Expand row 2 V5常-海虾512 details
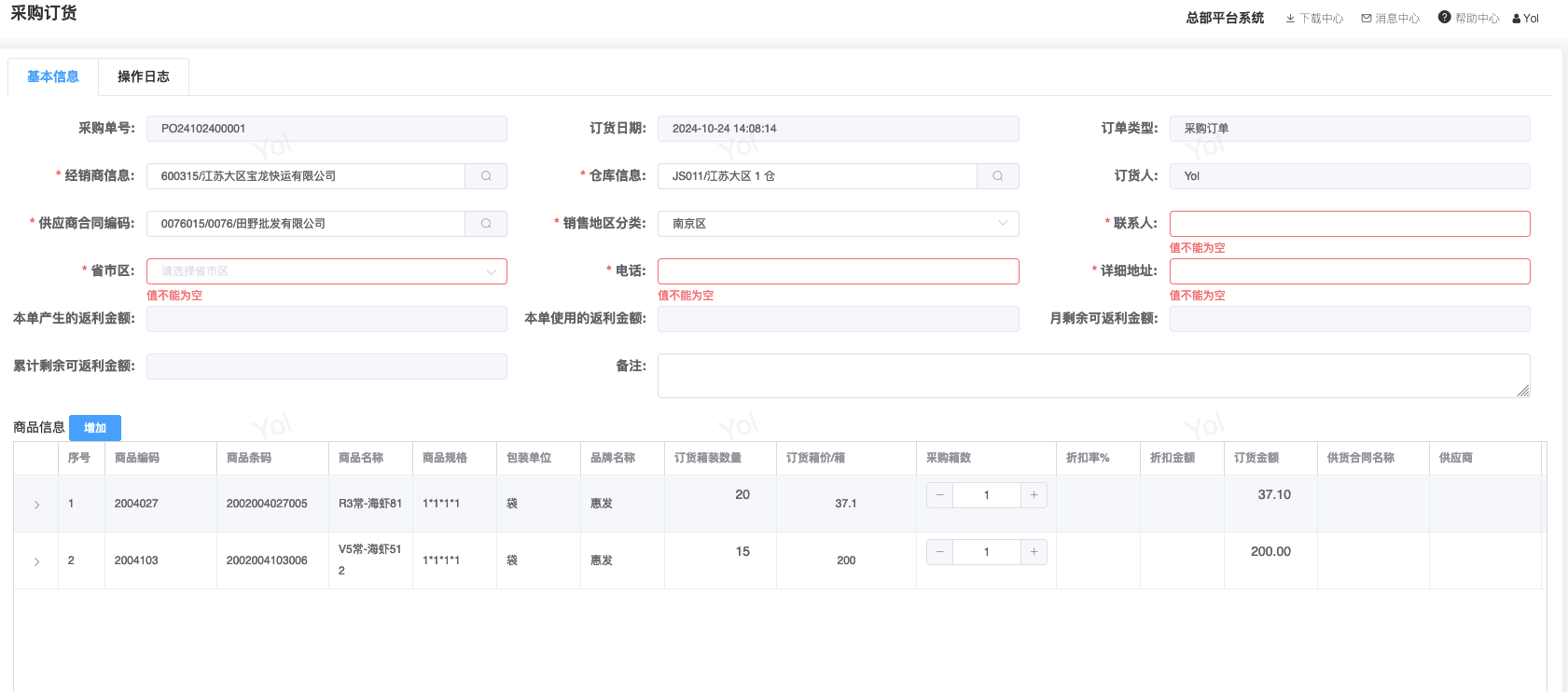The width and height of the screenshot is (1568, 692). tap(36, 561)
